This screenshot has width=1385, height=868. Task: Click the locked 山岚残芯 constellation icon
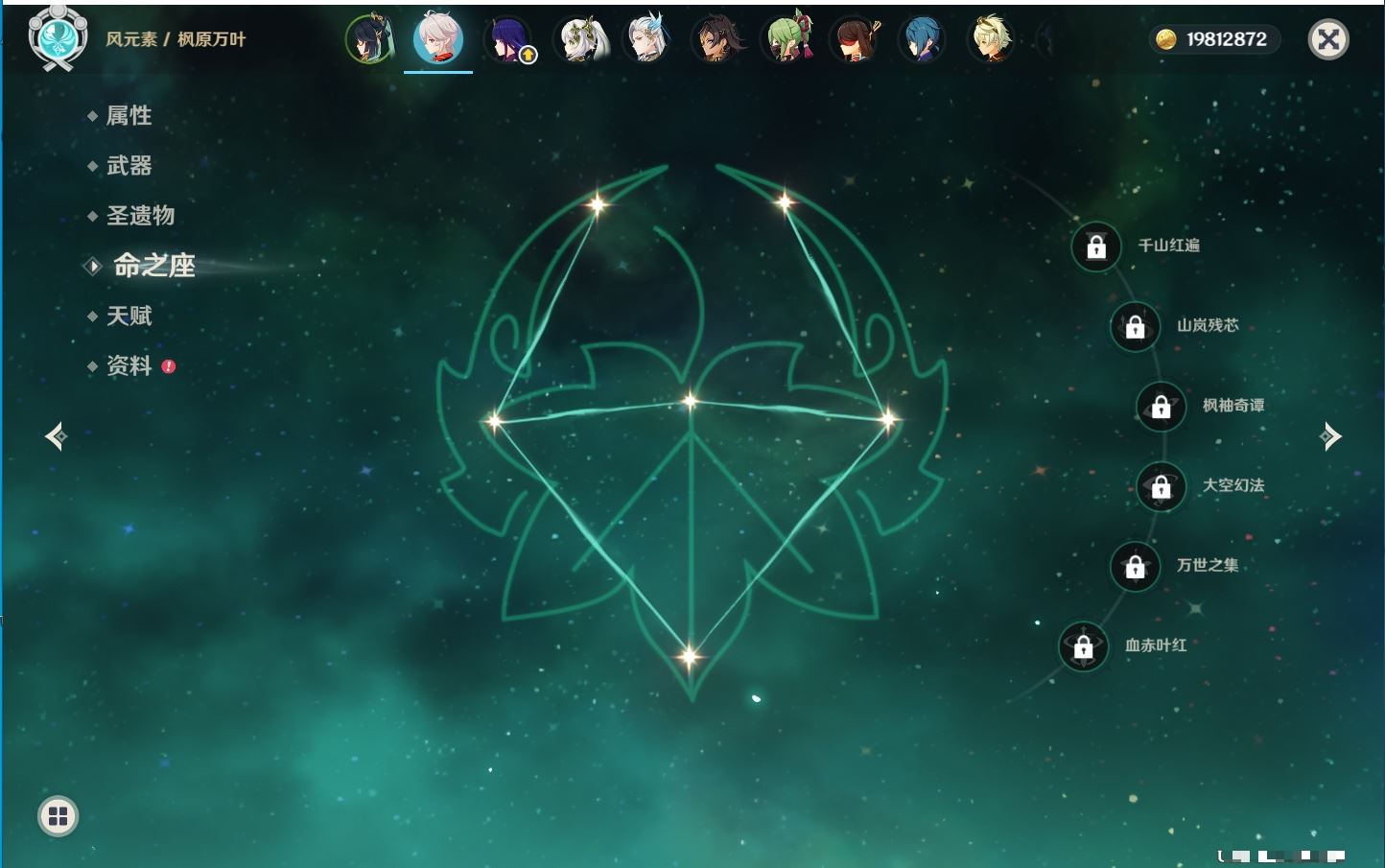pyautogui.click(x=1136, y=326)
